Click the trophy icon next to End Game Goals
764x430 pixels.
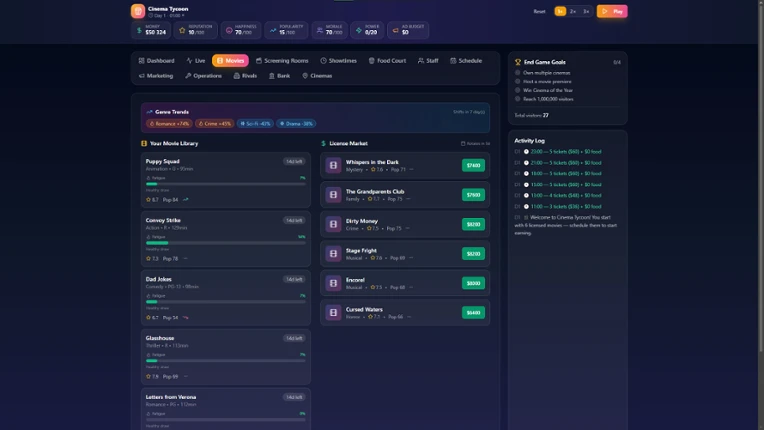coord(518,62)
